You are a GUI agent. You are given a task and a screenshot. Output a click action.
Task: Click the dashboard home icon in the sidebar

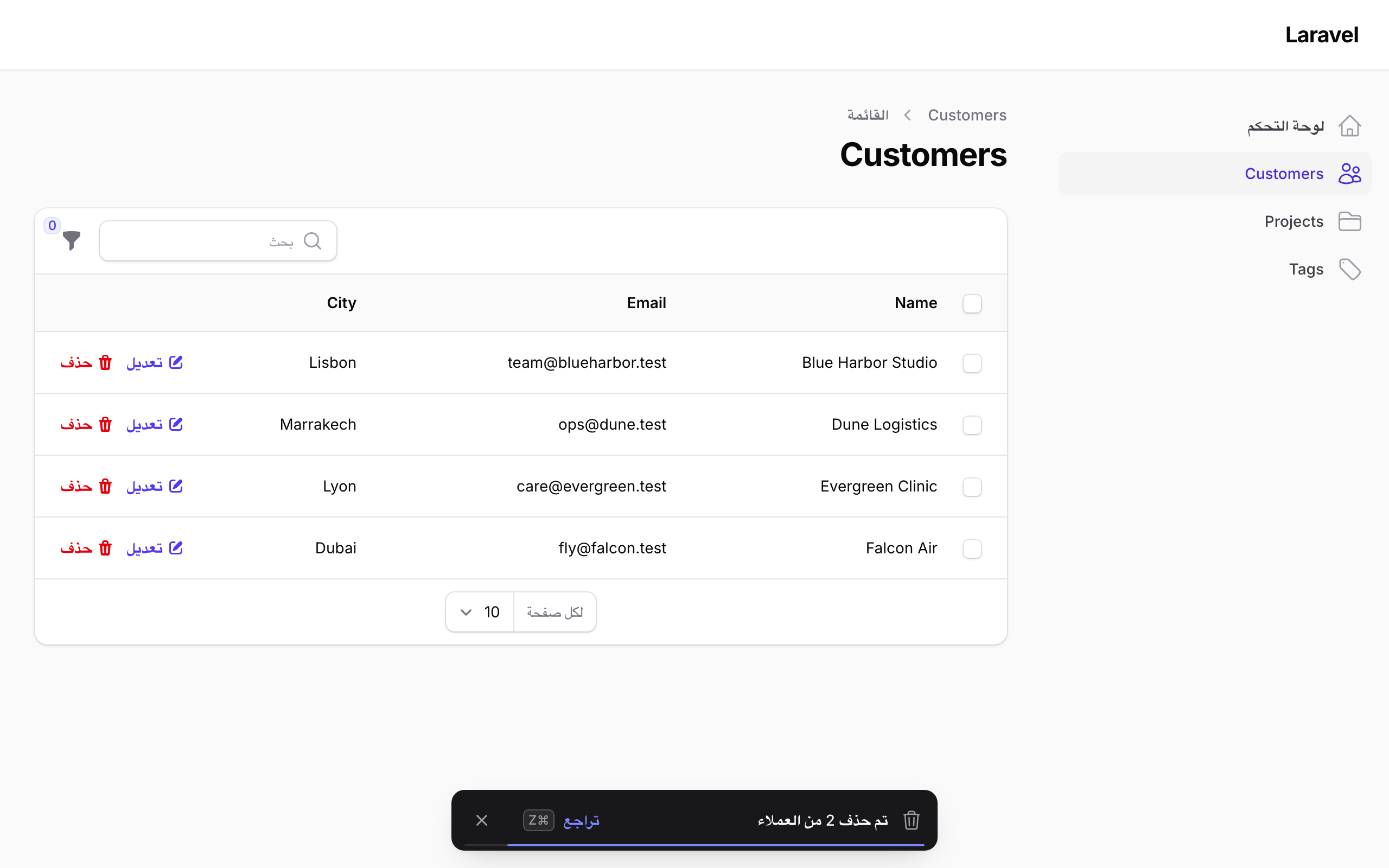(x=1349, y=126)
